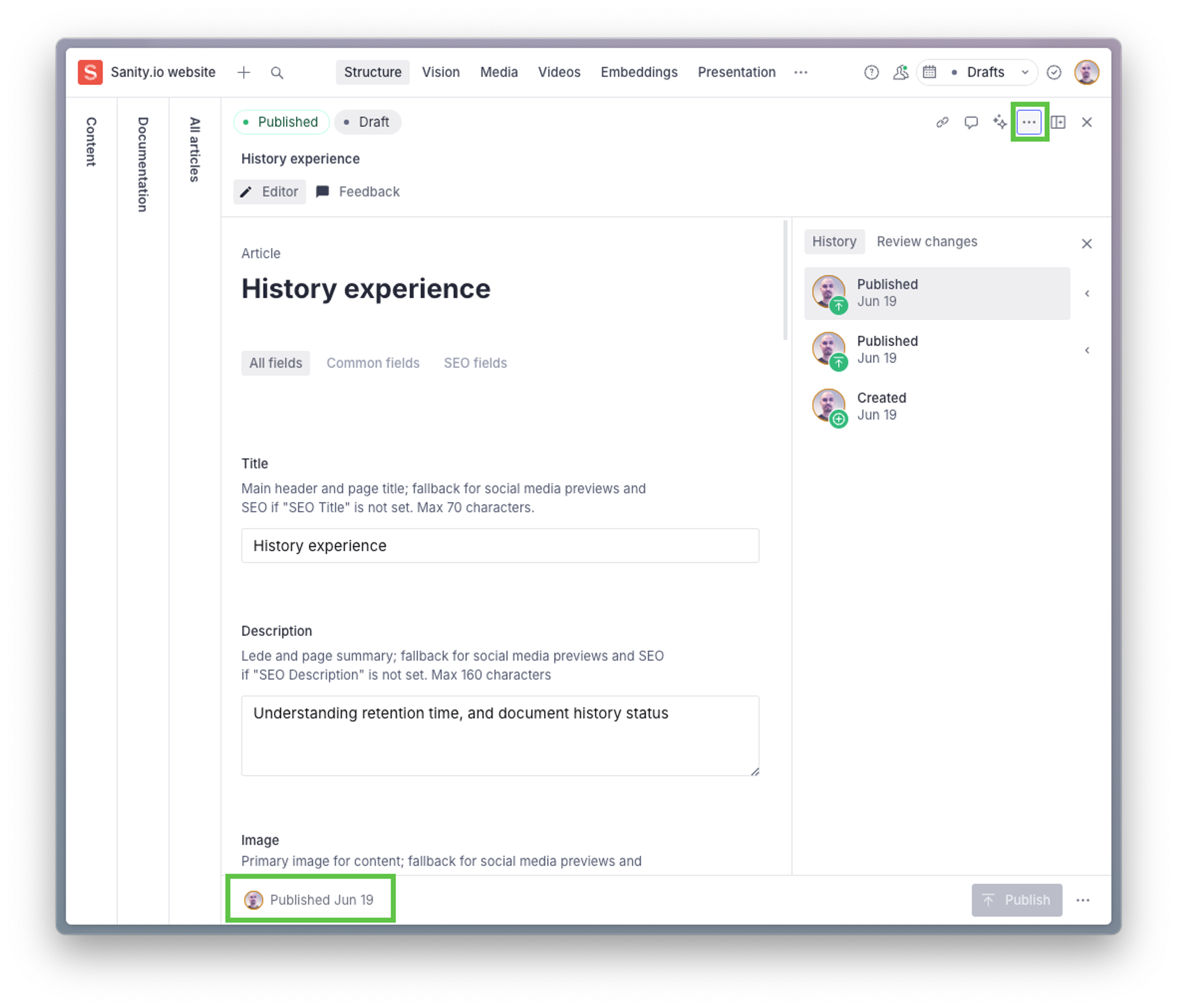Open the comments speech bubble icon
Image resolution: width=1177 pixels, height=1008 pixels.
[971, 122]
